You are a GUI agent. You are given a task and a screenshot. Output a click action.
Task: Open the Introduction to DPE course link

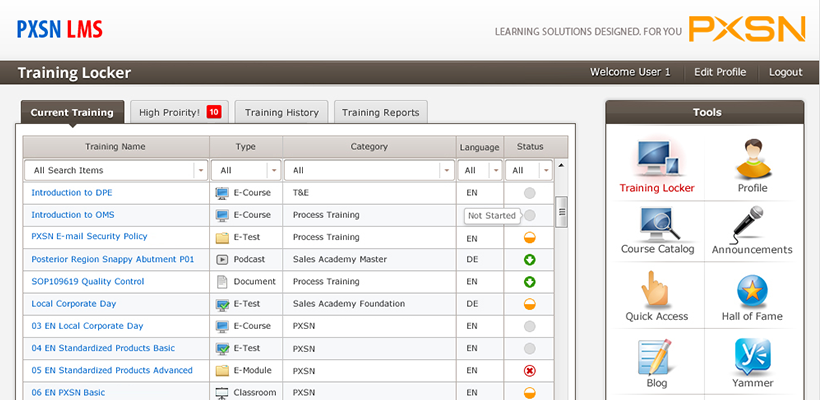click(72, 192)
